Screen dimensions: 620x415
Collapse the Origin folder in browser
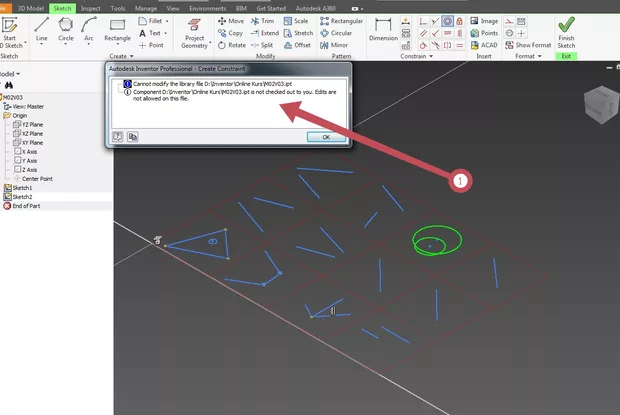point(5,115)
